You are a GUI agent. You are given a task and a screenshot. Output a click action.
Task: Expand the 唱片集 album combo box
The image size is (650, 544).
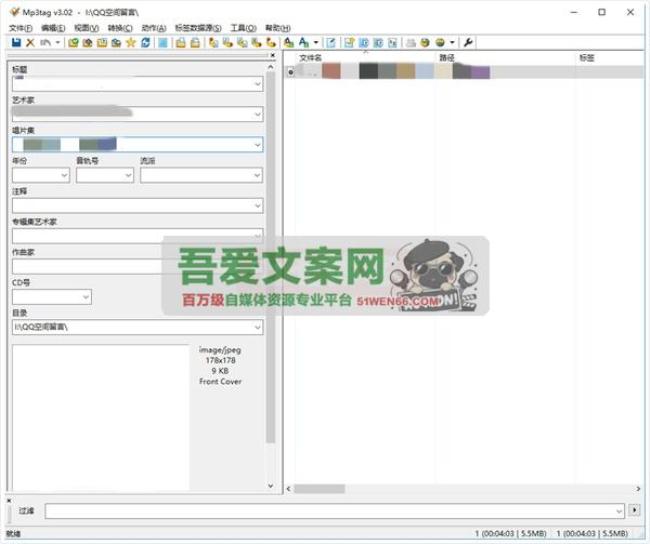coord(257,145)
